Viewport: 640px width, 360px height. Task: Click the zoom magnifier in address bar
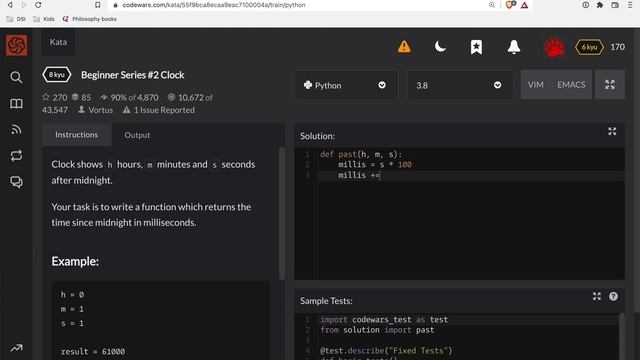[x=492, y=5]
